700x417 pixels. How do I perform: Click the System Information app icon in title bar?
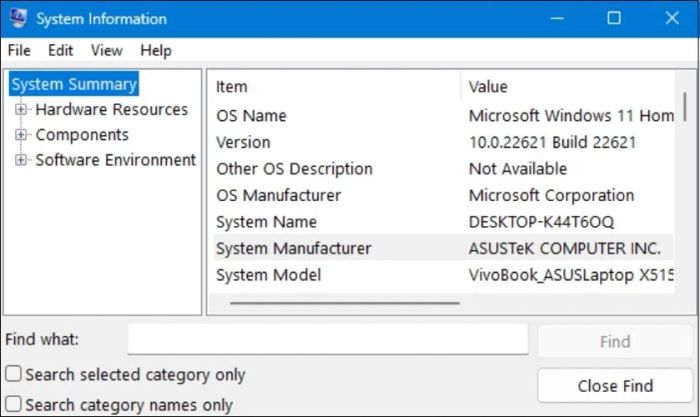[x=18, y=18]
